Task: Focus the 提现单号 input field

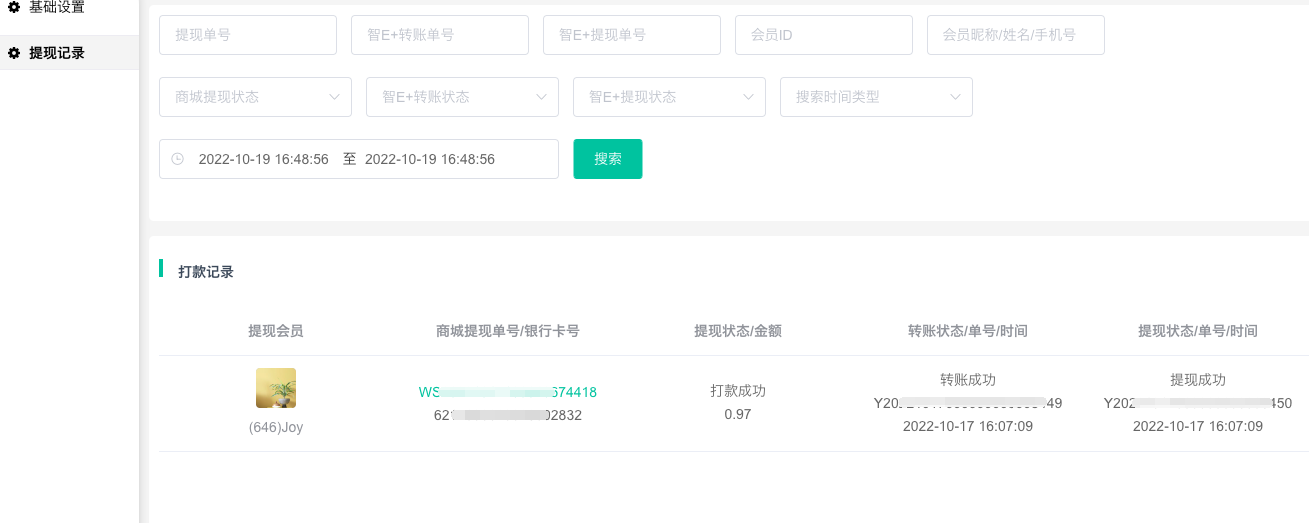Action: coord(248,35)
